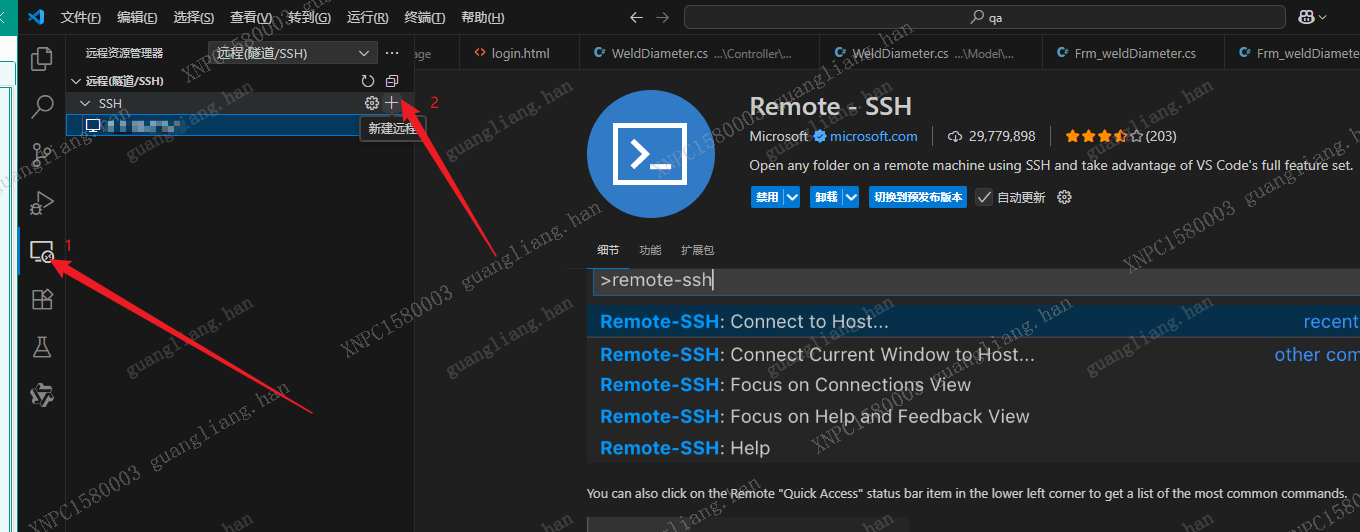Screen dimensions: 1360x532
Task: Click the Microsoft publisher name
Action: (778, 136)
